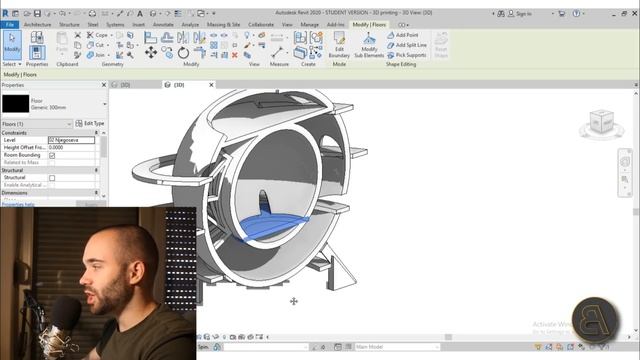Open the View ribbon tab

287,25
